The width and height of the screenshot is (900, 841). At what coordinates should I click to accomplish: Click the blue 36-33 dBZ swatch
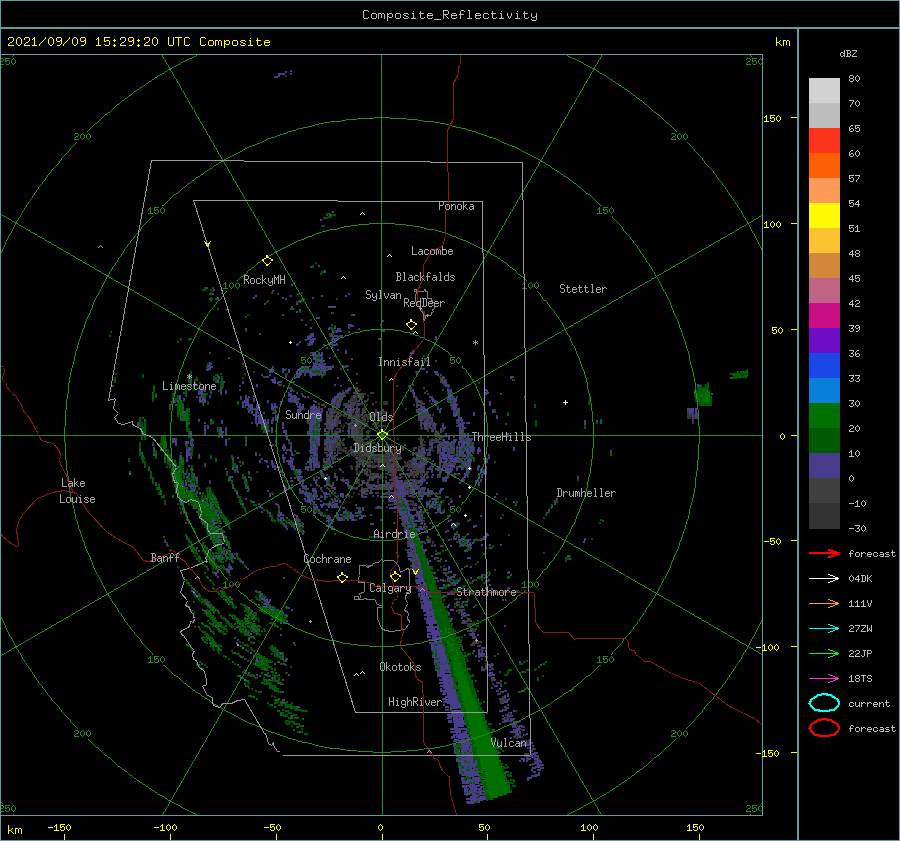[x=824, y=366]
